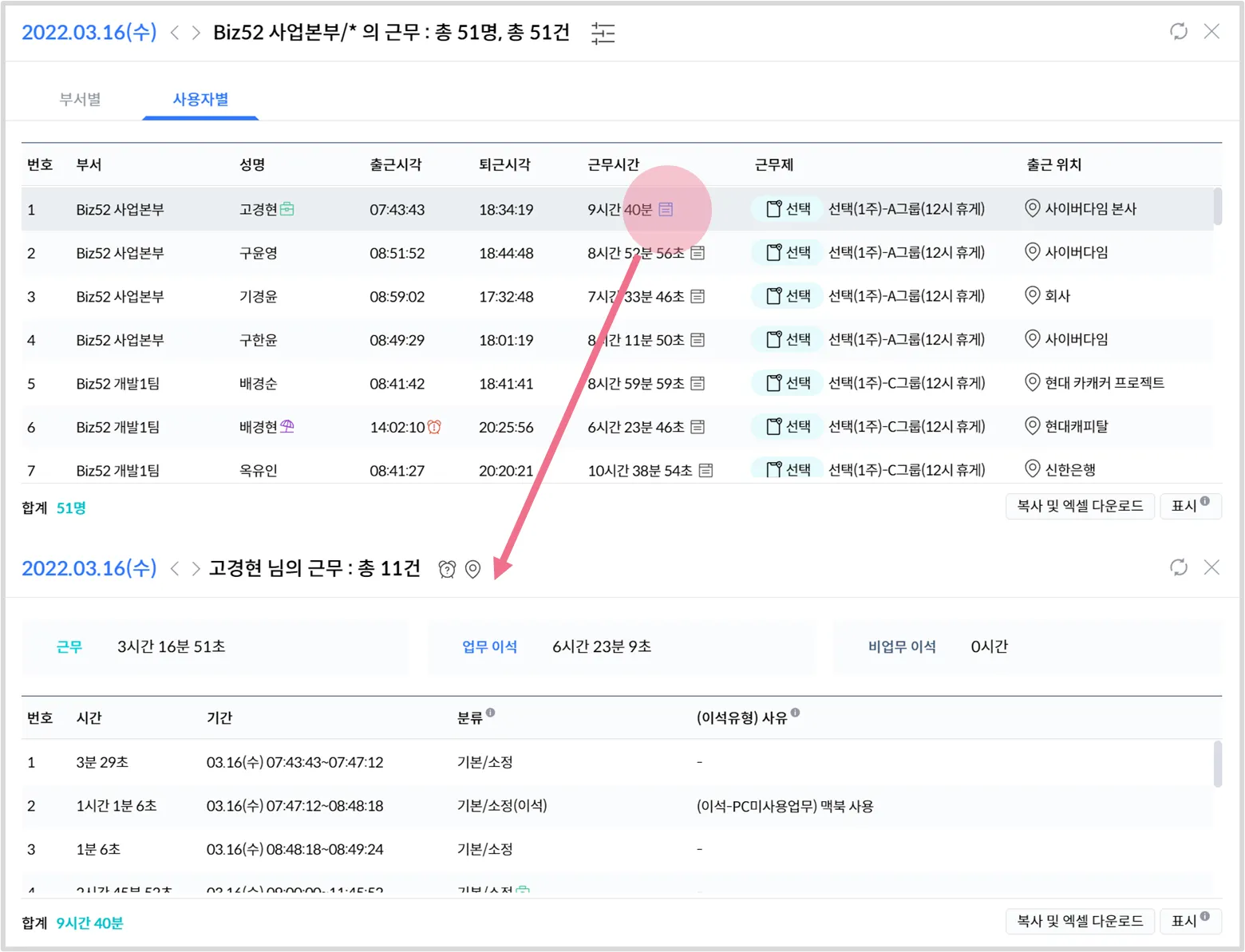Screen dimensions: 1245x952
Task: Click the 출근 위치 column header
Action: coord(1053,165)
